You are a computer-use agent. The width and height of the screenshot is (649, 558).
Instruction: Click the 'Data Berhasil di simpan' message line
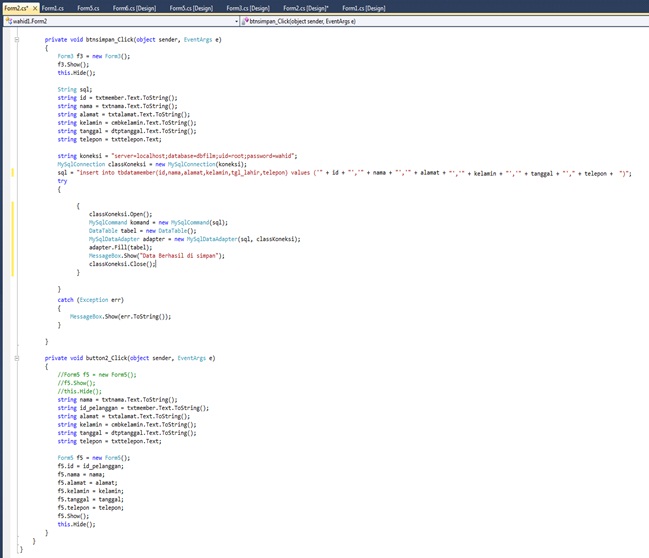click(156, 256)
